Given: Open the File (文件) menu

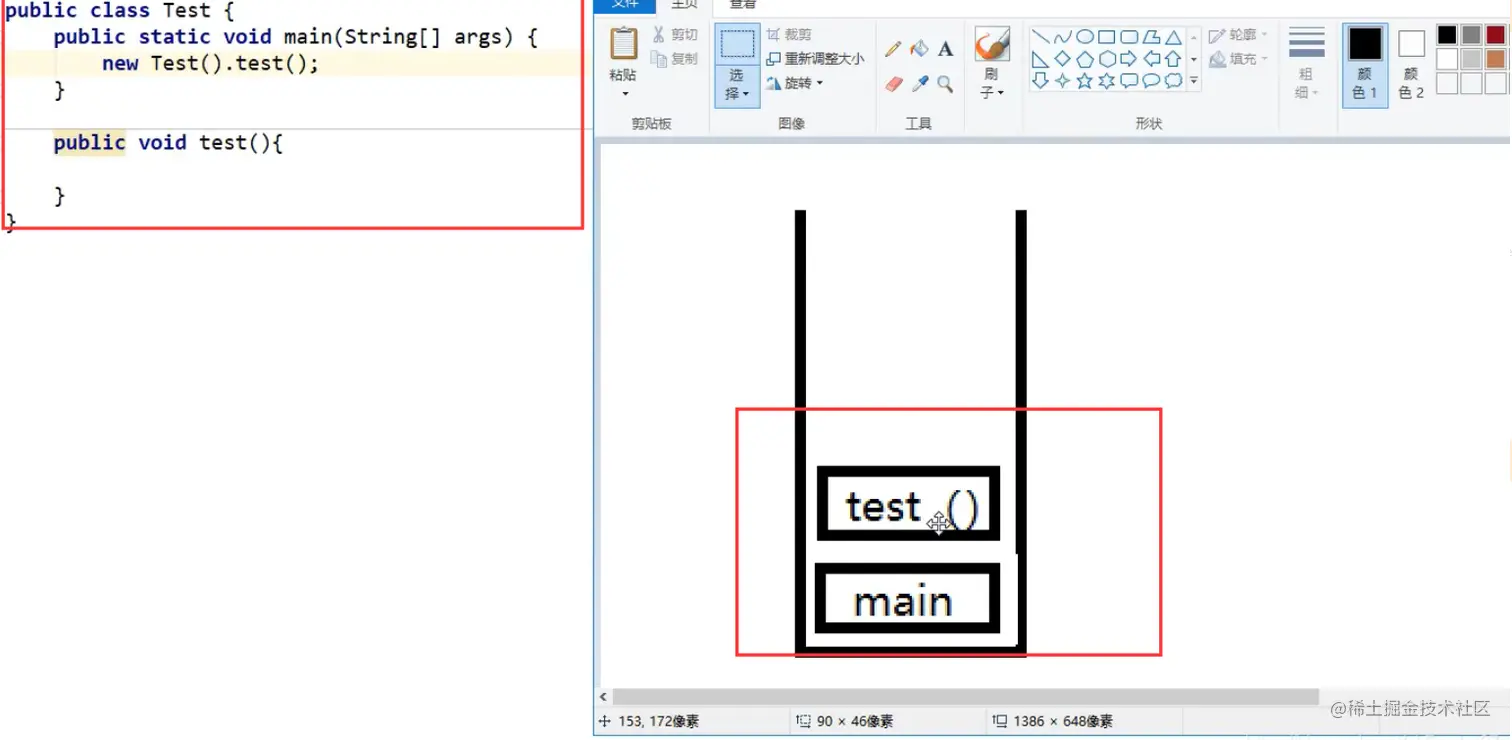Looking at the screenshot, I should (624, 4).
